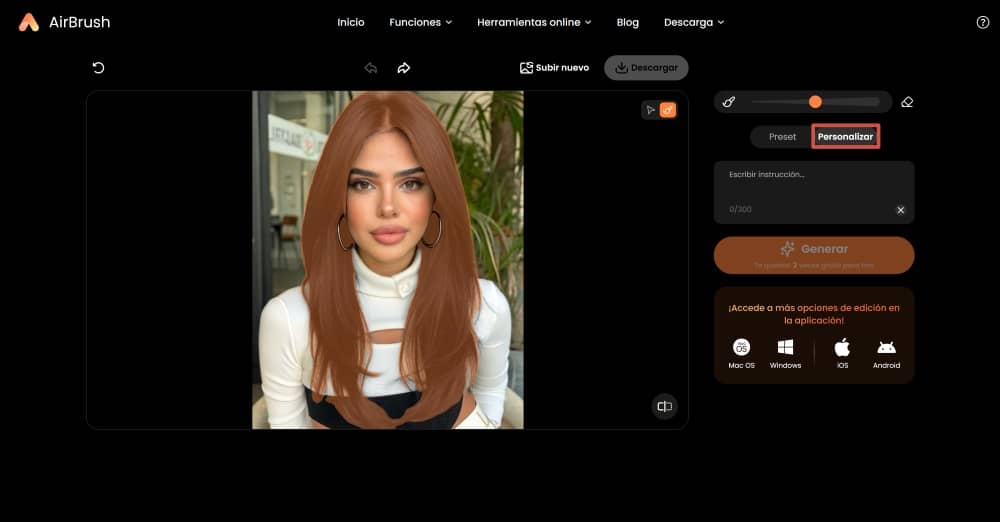Select the eraser tool icon
1000x522 pixels.
point(907,102)
